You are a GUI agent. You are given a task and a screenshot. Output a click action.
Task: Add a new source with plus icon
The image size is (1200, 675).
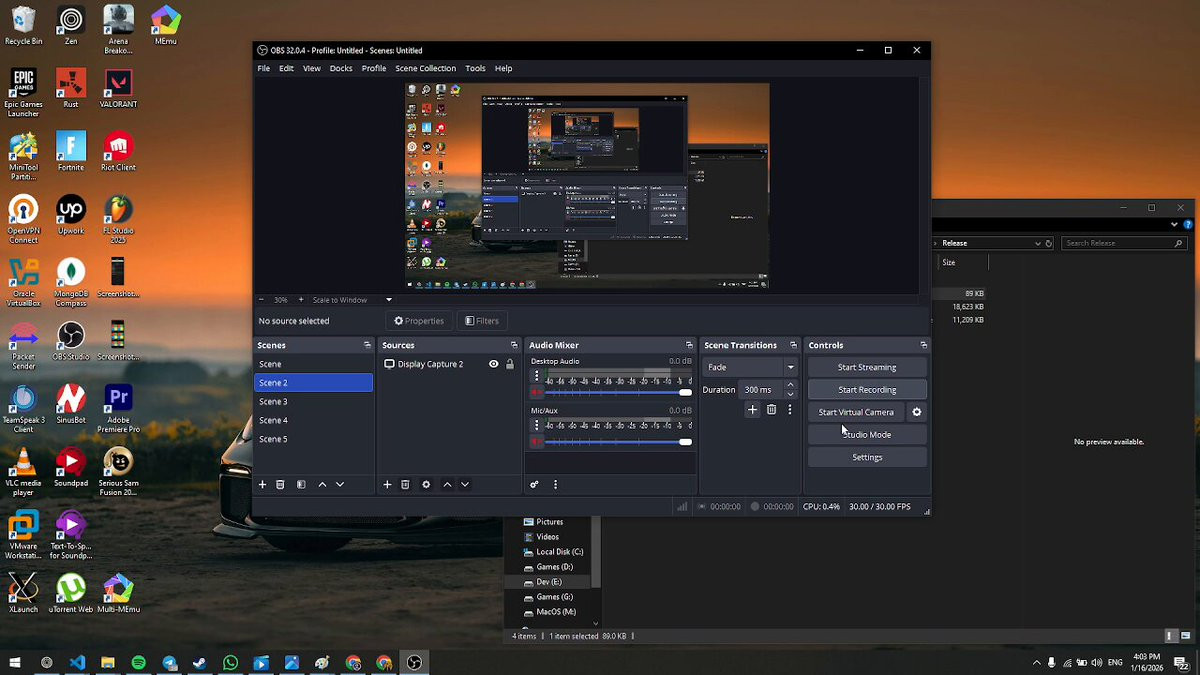(x=388, y=485)
